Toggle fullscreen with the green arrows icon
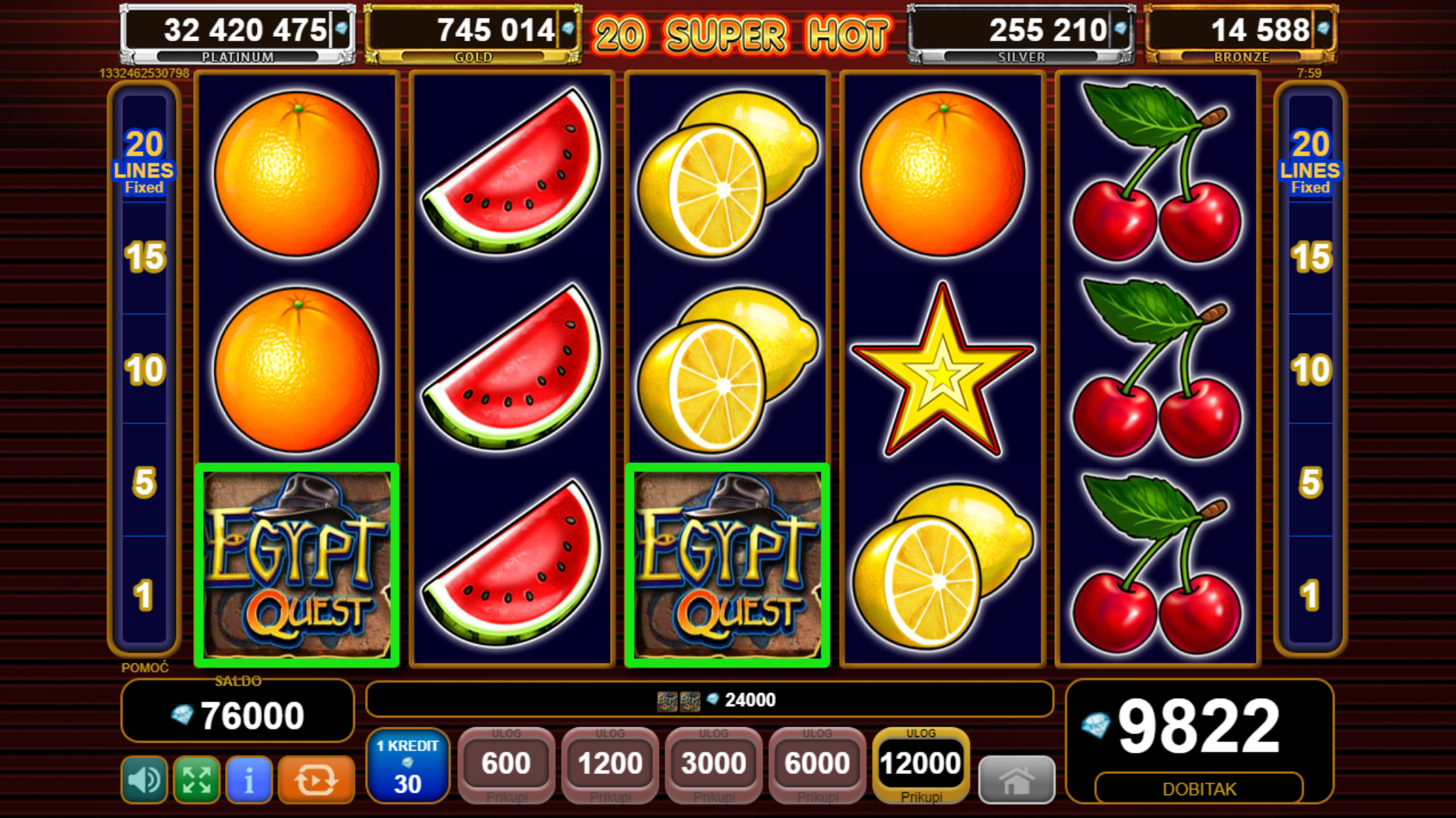1456x818 pixels. click(x=196, y=780)
